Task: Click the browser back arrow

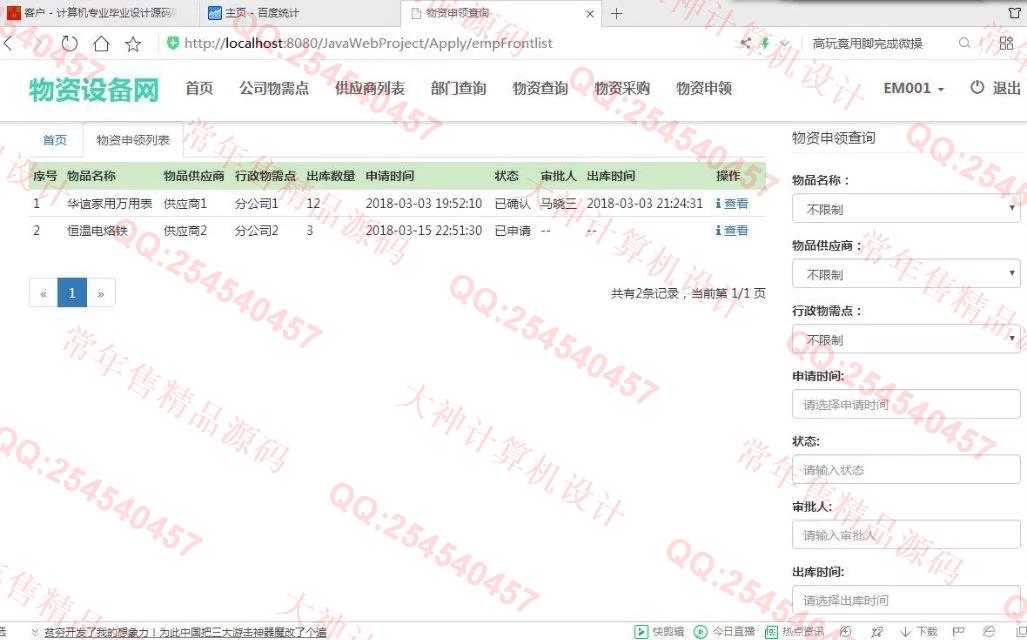Action: (x=8, y=44)
